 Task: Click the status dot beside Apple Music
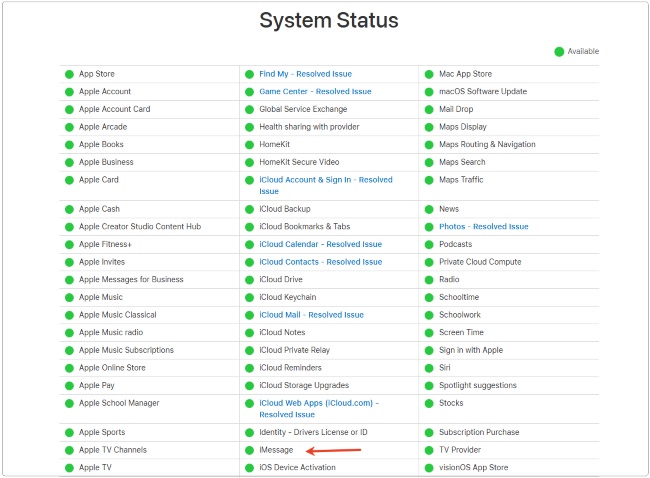click(69, 298)
